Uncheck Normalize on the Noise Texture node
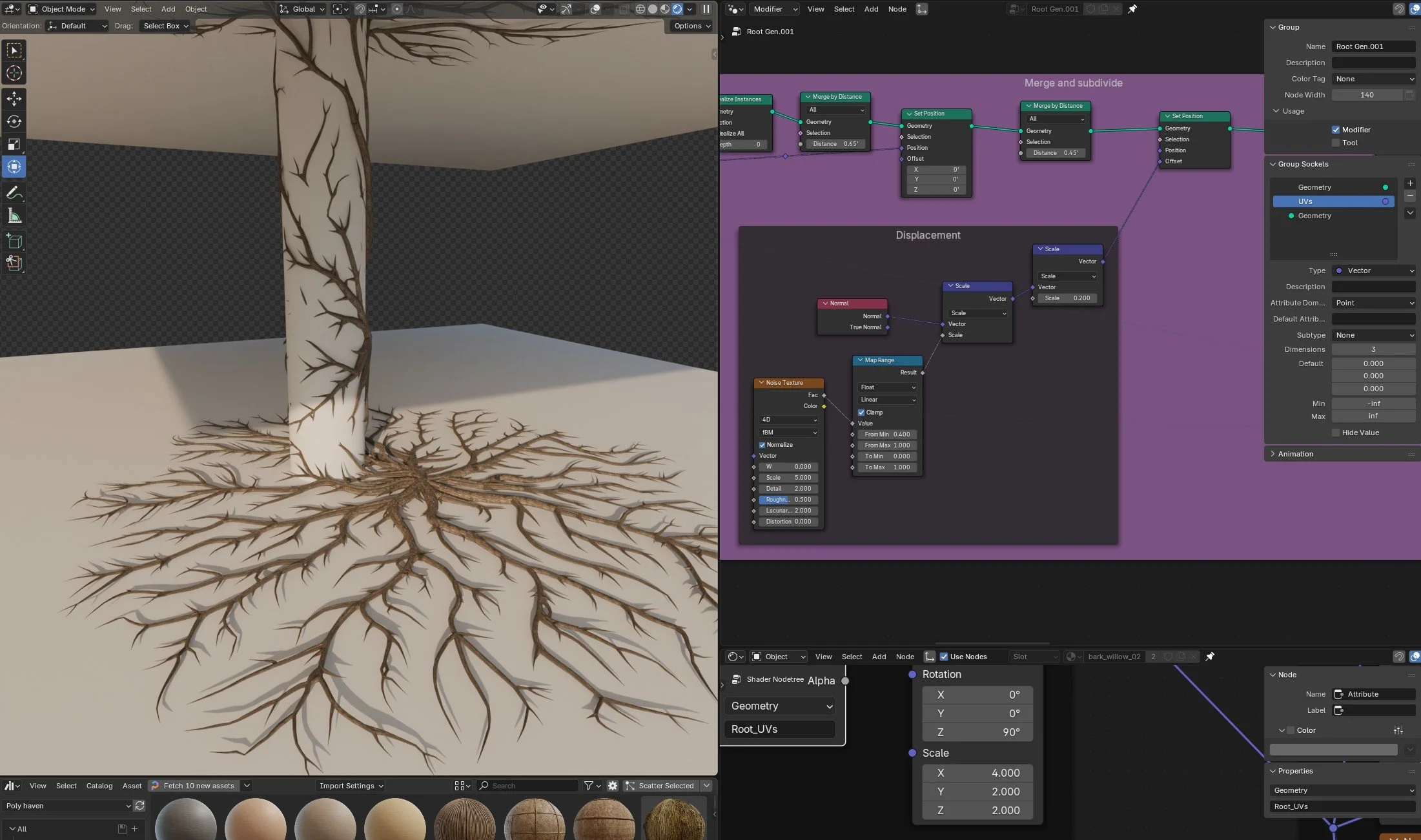This screenshot has height=840, width=1421. (x=762, y=445)
